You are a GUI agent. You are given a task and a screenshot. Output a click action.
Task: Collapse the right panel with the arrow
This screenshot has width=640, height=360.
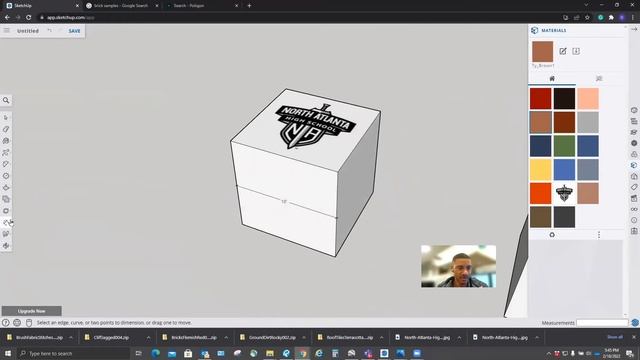(634, 29)
